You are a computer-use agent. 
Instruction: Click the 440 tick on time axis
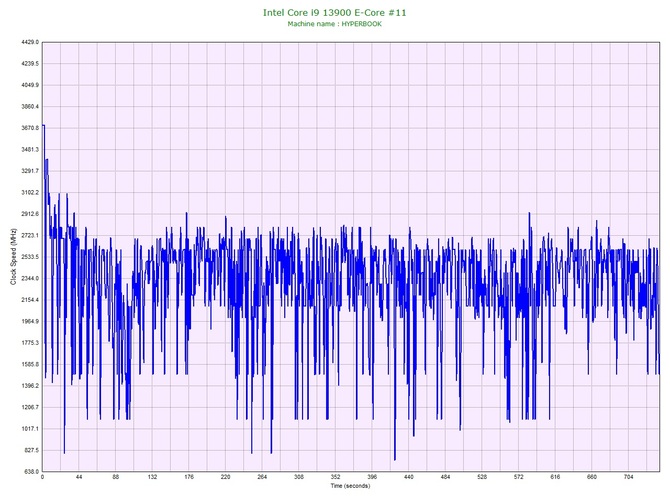click(x=408, y=477)
